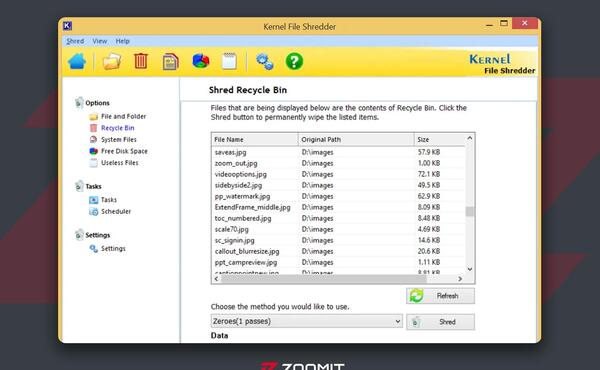
Task: Select sc_signin.jpg row
Action: (339, 240)
